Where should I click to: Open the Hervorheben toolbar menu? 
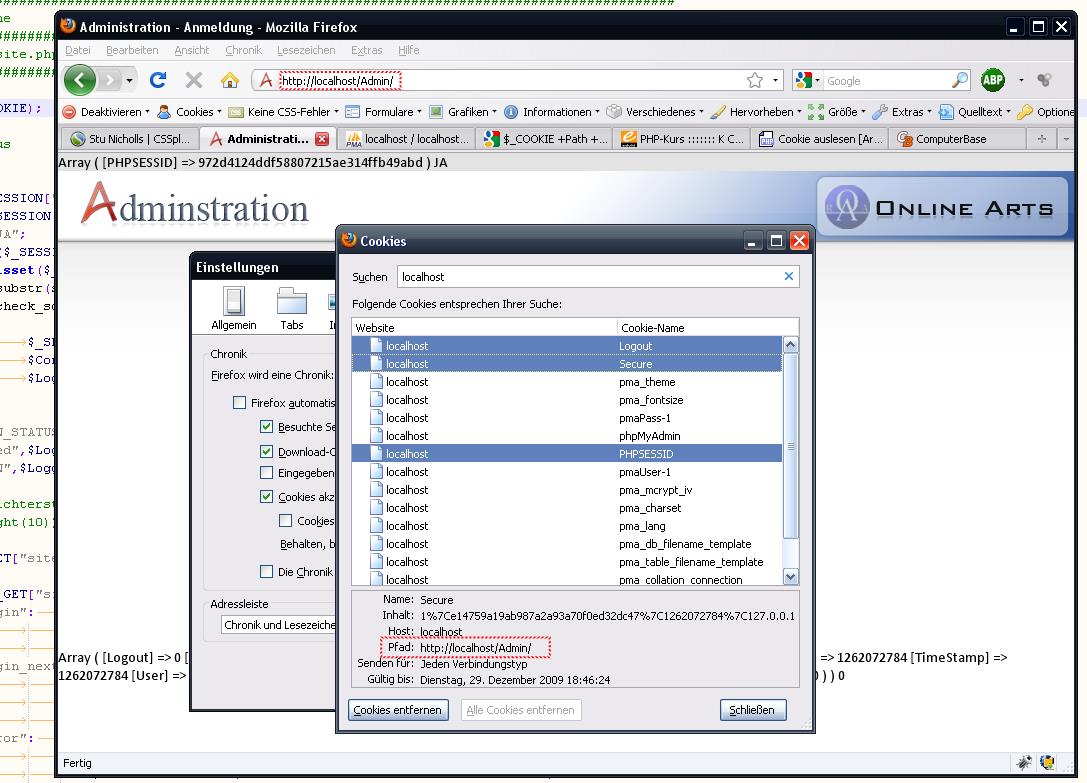[x=756, y=112]
